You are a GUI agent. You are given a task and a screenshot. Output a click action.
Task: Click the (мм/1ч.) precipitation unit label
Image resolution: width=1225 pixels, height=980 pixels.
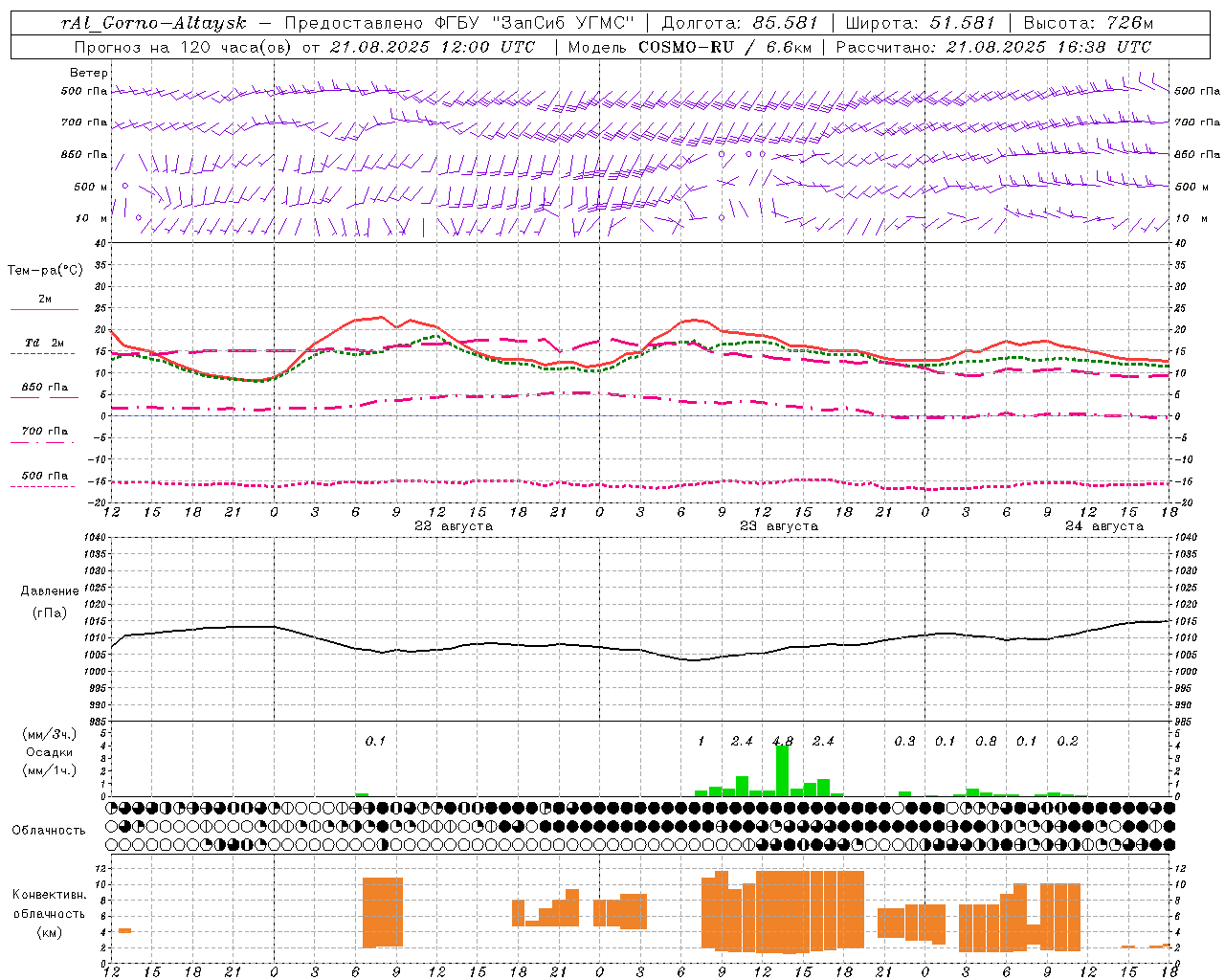(x=49, y=770)
